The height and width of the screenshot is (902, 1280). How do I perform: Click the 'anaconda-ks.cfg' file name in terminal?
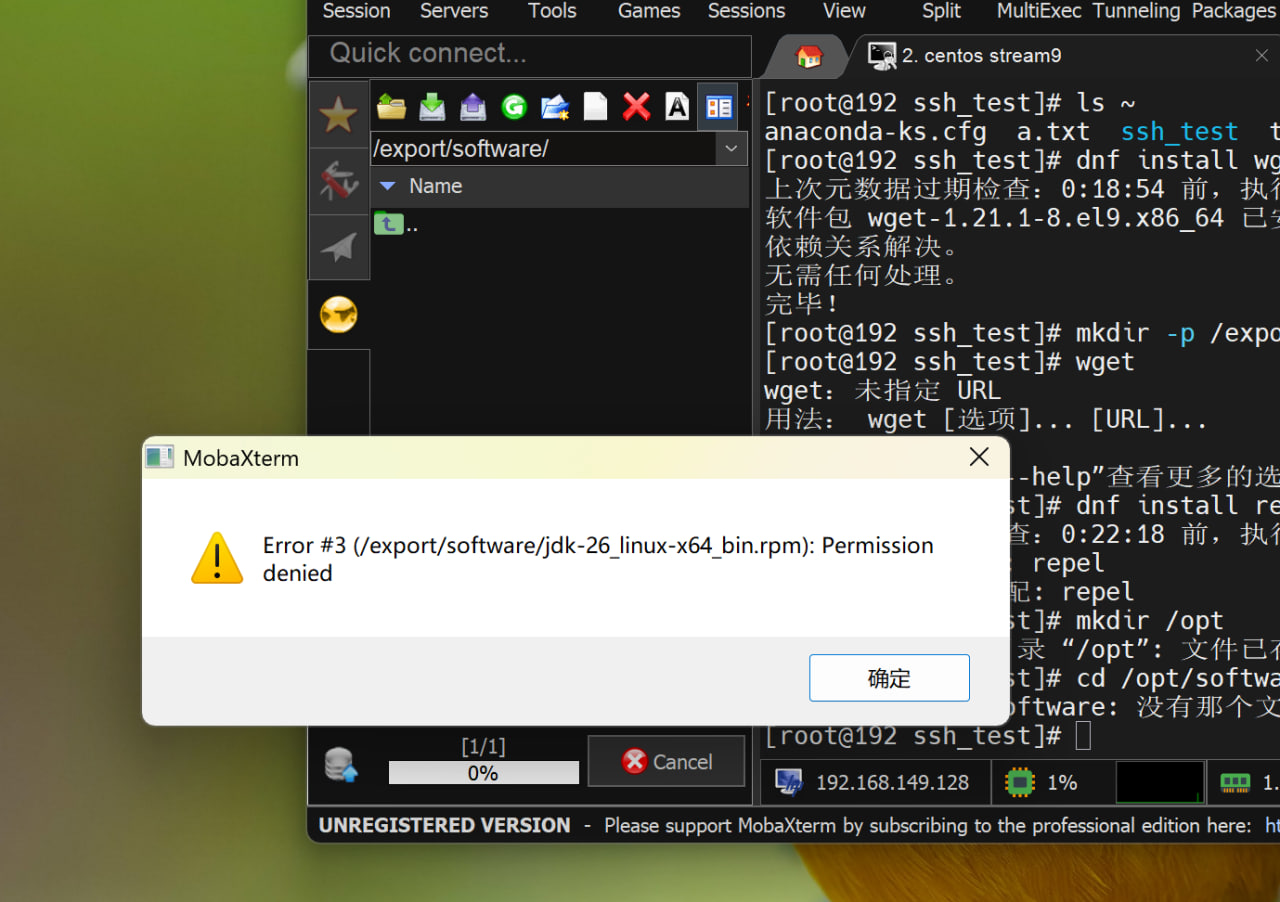(875, 131)
